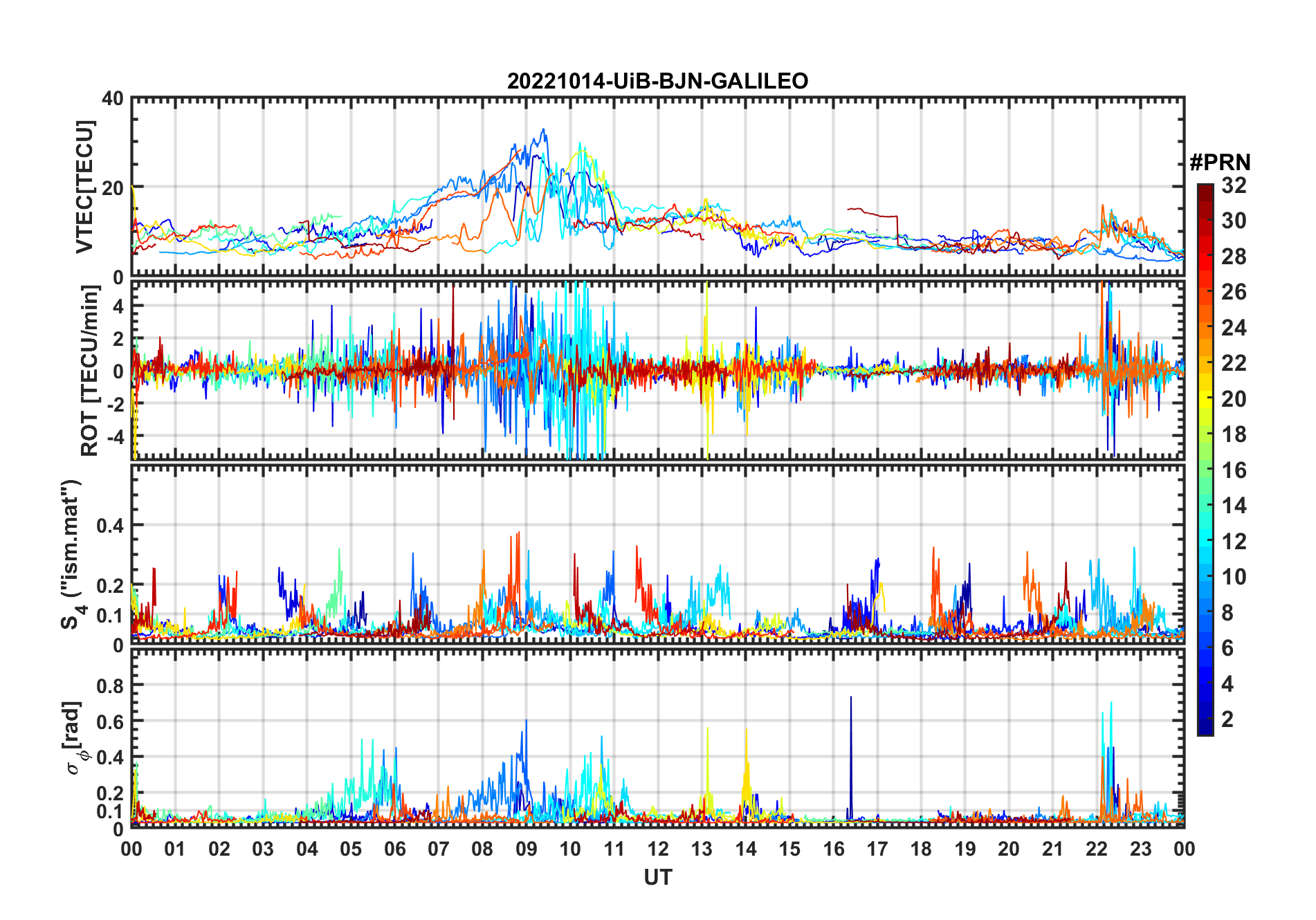Click the sigma phi tick label 0.6
1316x920 pixels.
[110, 721]
